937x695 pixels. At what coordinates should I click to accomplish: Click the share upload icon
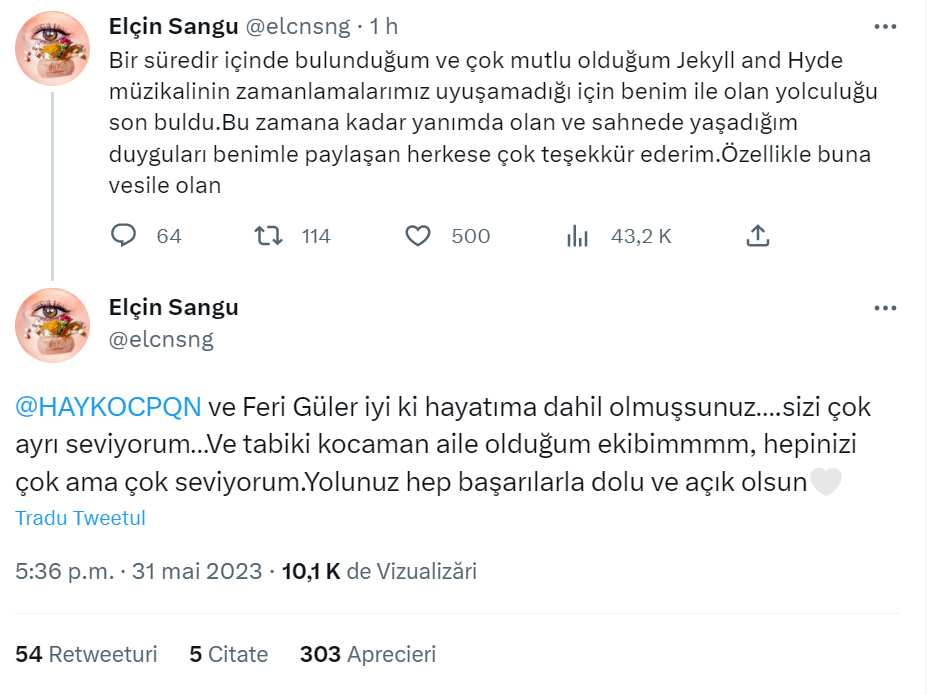click(758, 236)
